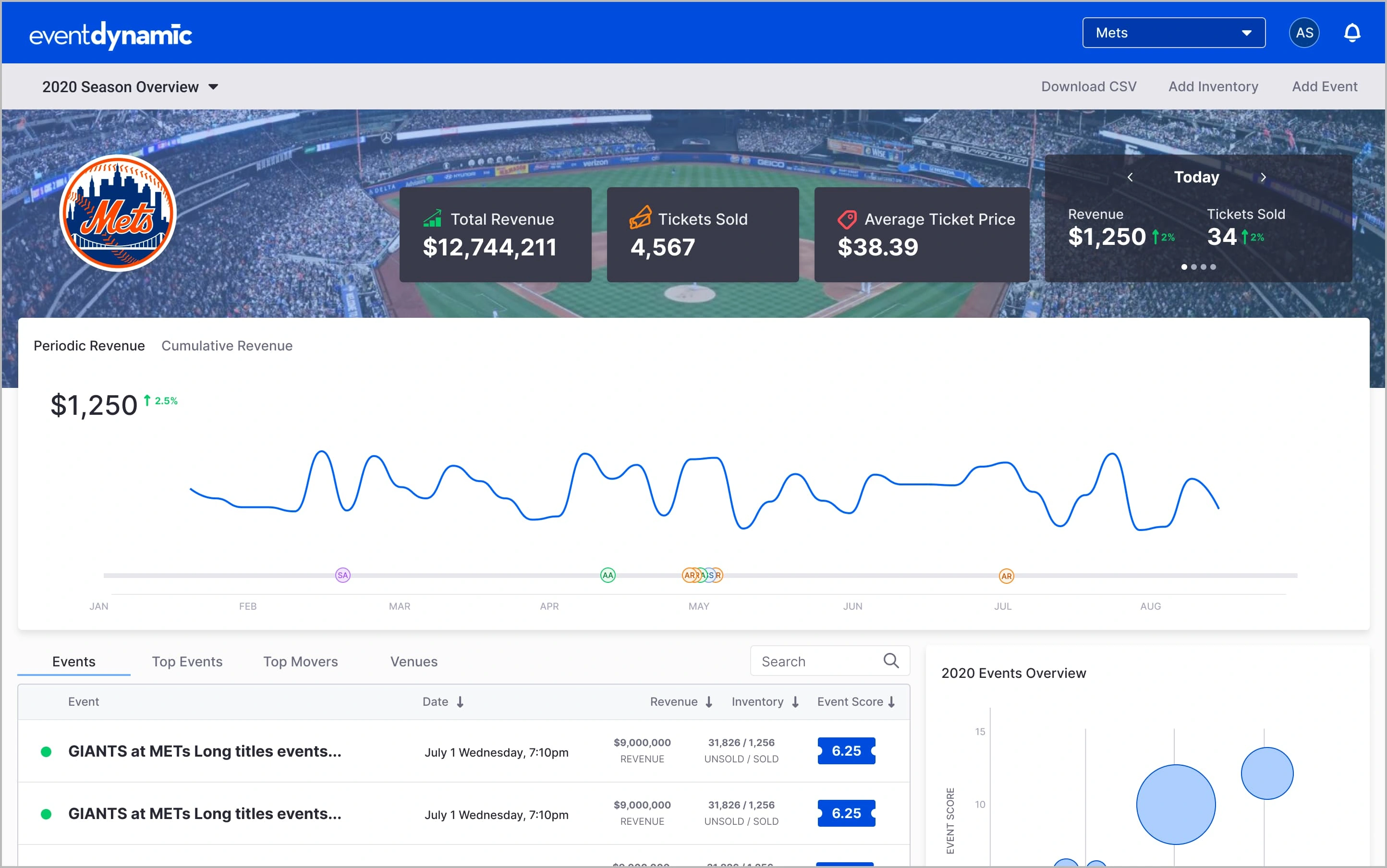Select the Top Events tab
1387x868 pixels.
187,662
